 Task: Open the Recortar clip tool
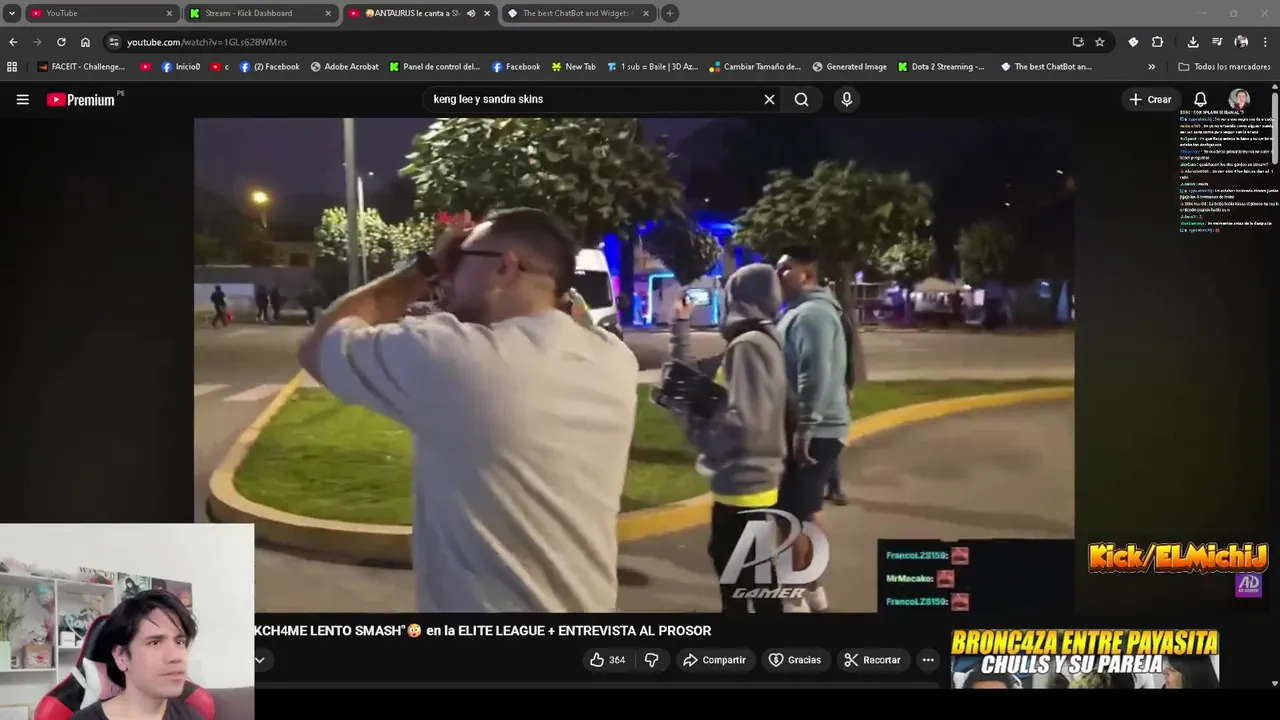(x=872, y=660)
